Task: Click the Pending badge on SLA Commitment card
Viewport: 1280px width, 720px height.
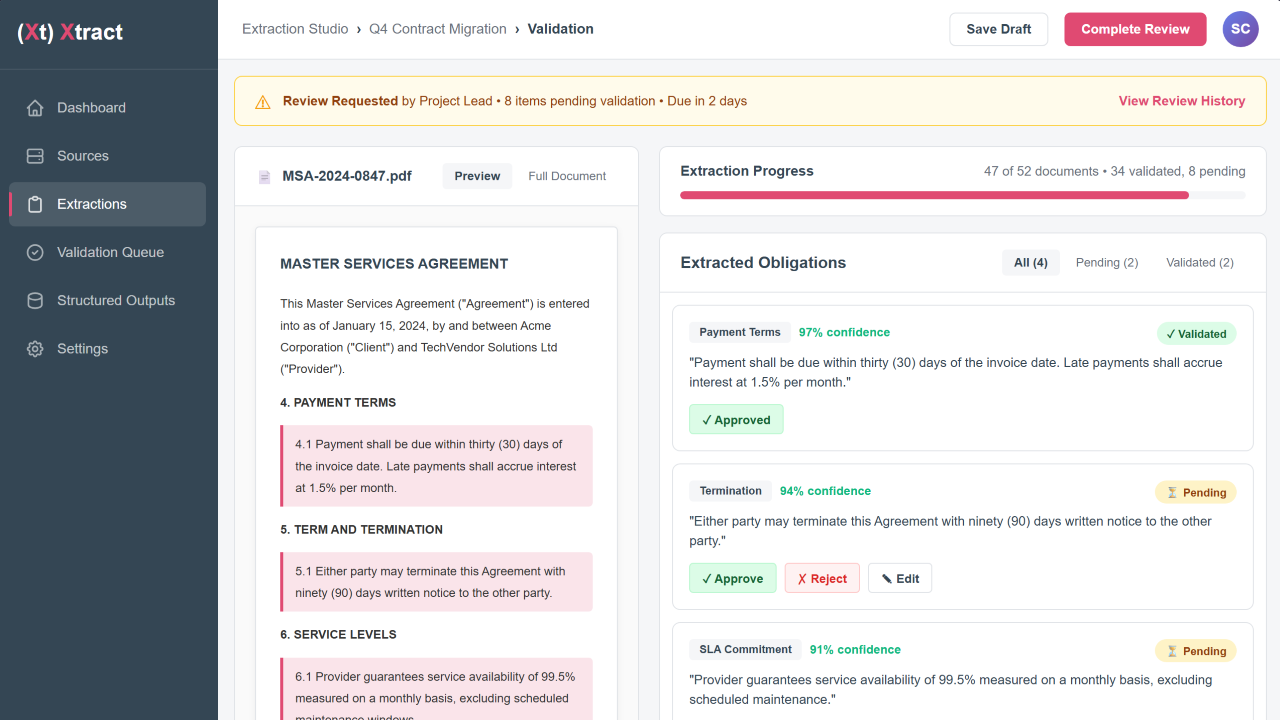Action: pos(1196,651)
